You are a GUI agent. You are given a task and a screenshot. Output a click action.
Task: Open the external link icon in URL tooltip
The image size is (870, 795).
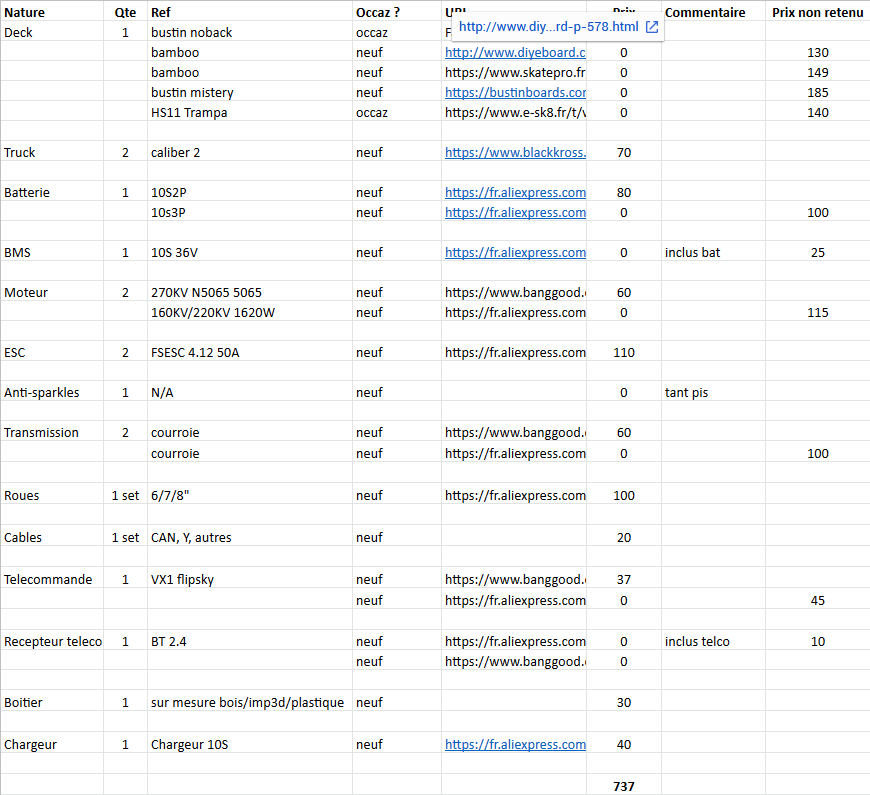click(652, 27)
